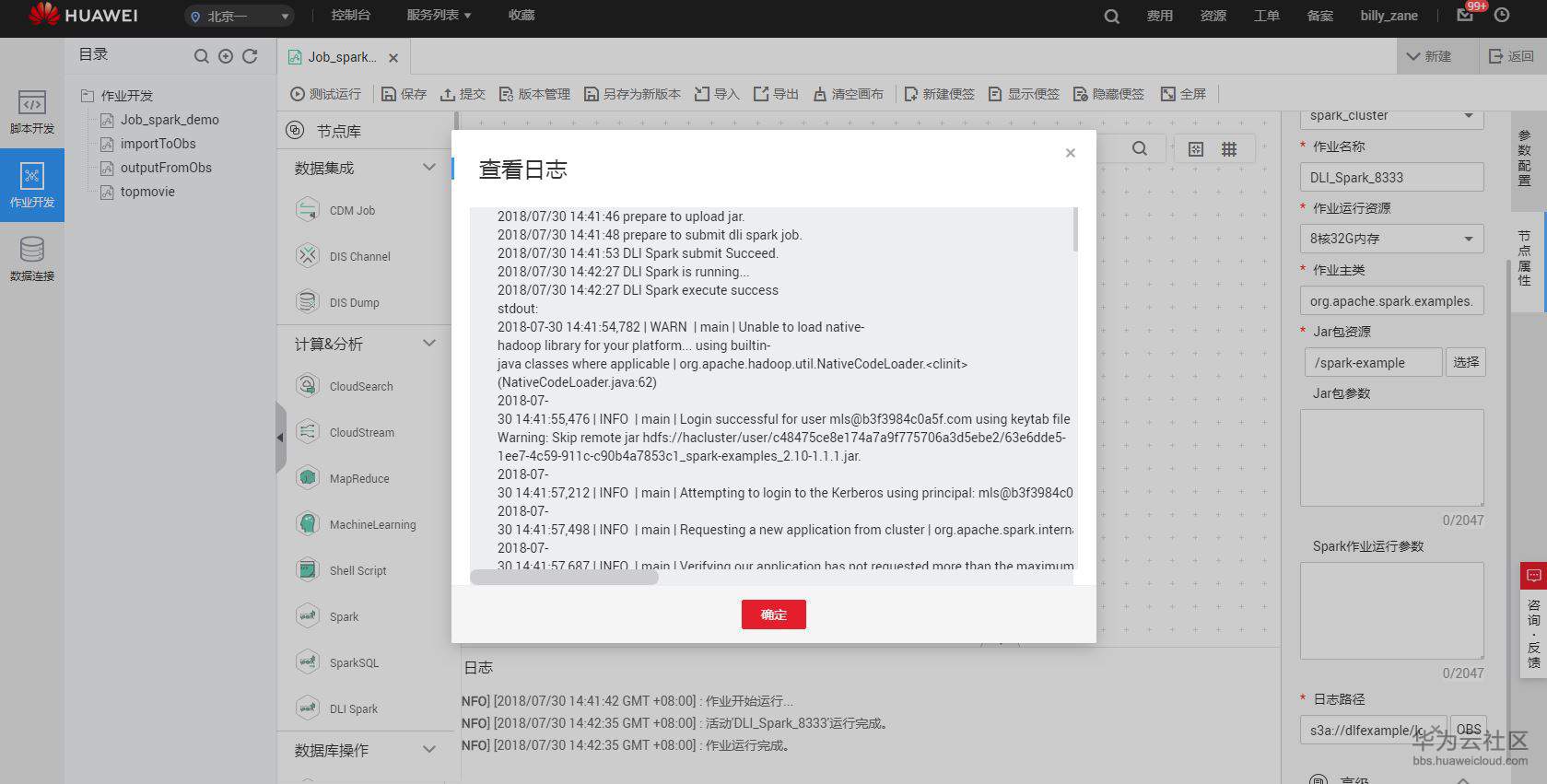The height and width of the screenshot is (784, 1547).
Task: Expand the service list (服务列表) menu
Action: click(439, 16)
